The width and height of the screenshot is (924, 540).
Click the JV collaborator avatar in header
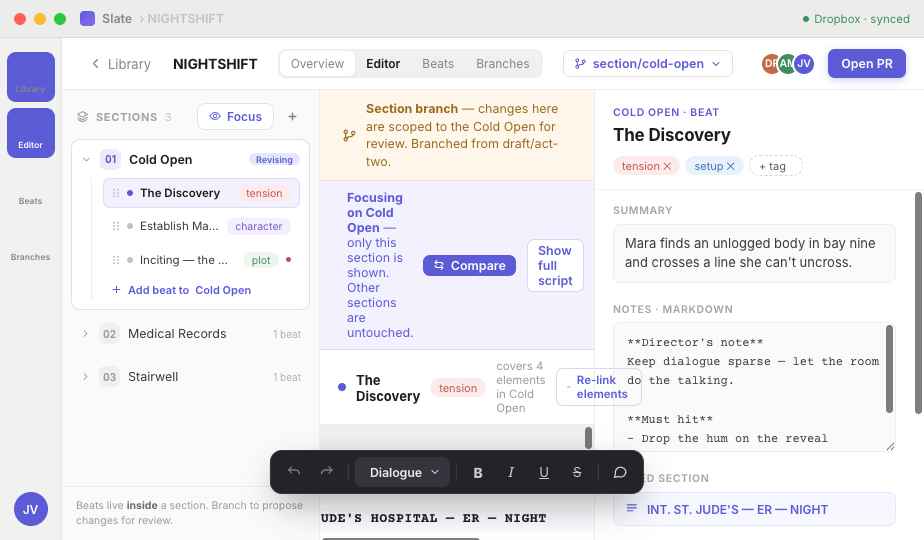804,64
